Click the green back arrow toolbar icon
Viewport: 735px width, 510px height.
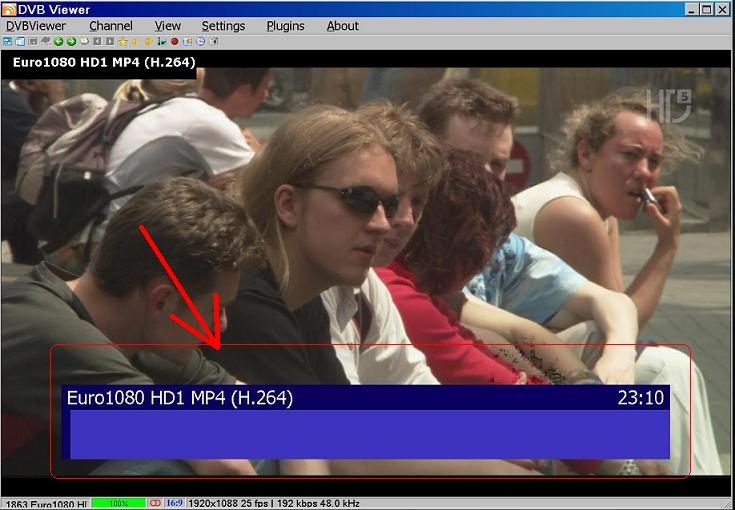[58, 42]
